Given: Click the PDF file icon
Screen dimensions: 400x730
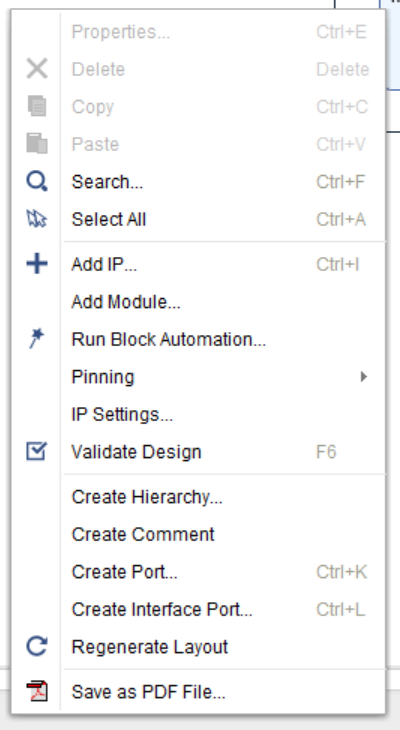Looking at the screenshot, I should pos(37,691).
